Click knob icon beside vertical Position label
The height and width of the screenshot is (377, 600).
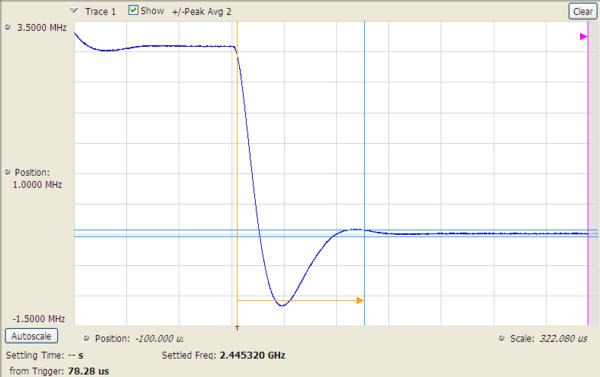(x=8, y=172)
